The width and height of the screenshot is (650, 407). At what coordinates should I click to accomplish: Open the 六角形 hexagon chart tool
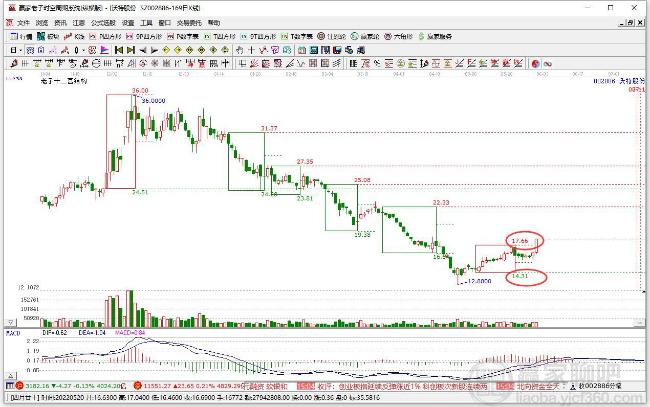(x=398, y=36)
